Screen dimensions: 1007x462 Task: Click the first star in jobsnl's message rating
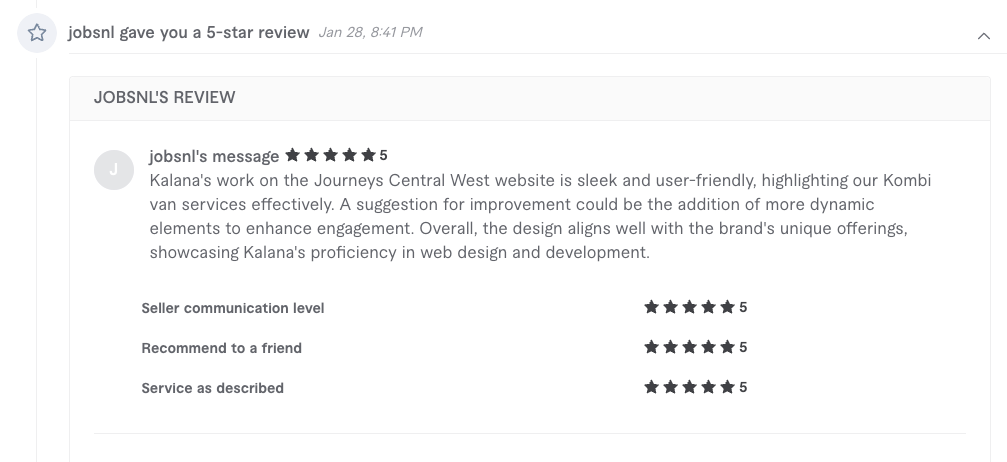pos(292,155)
